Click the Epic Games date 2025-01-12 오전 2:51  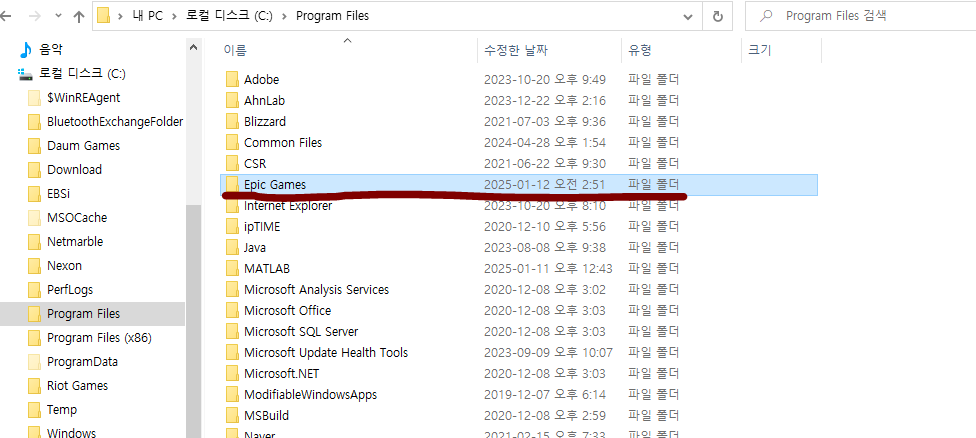point(545,185)
